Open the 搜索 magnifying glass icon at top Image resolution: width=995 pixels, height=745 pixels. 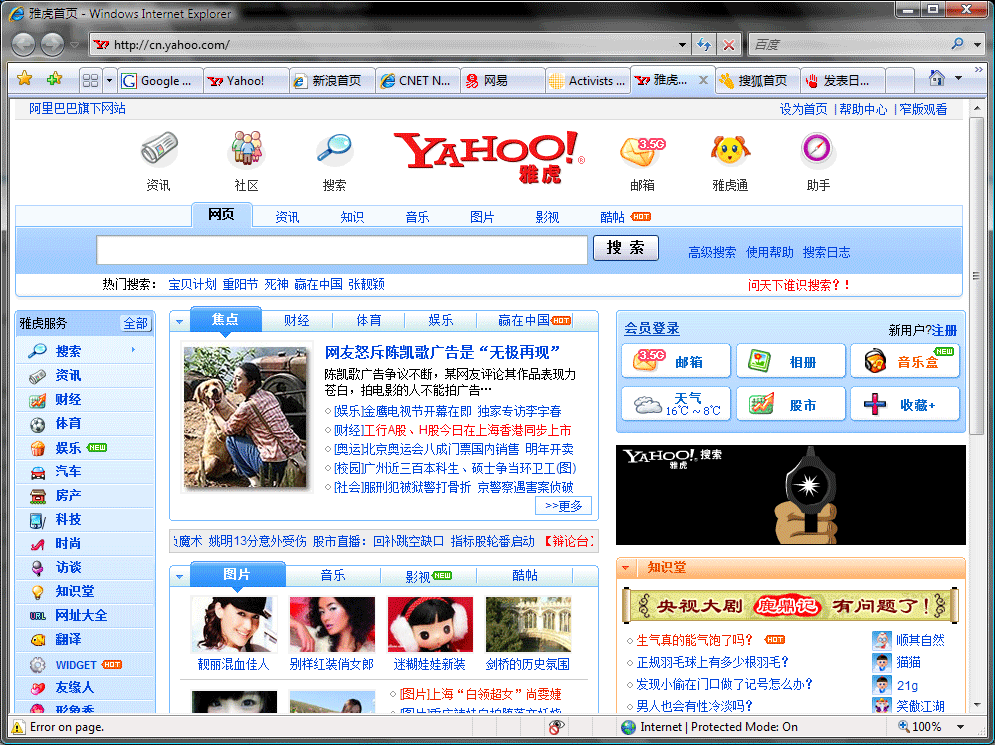(x=334, y=150)
